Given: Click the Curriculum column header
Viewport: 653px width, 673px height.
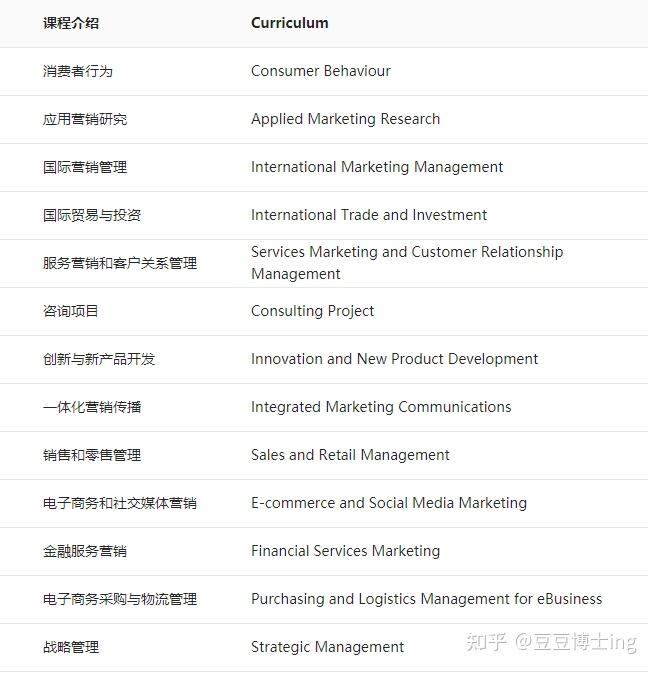Looking at the screenshot, I should (x=290, y=23).
